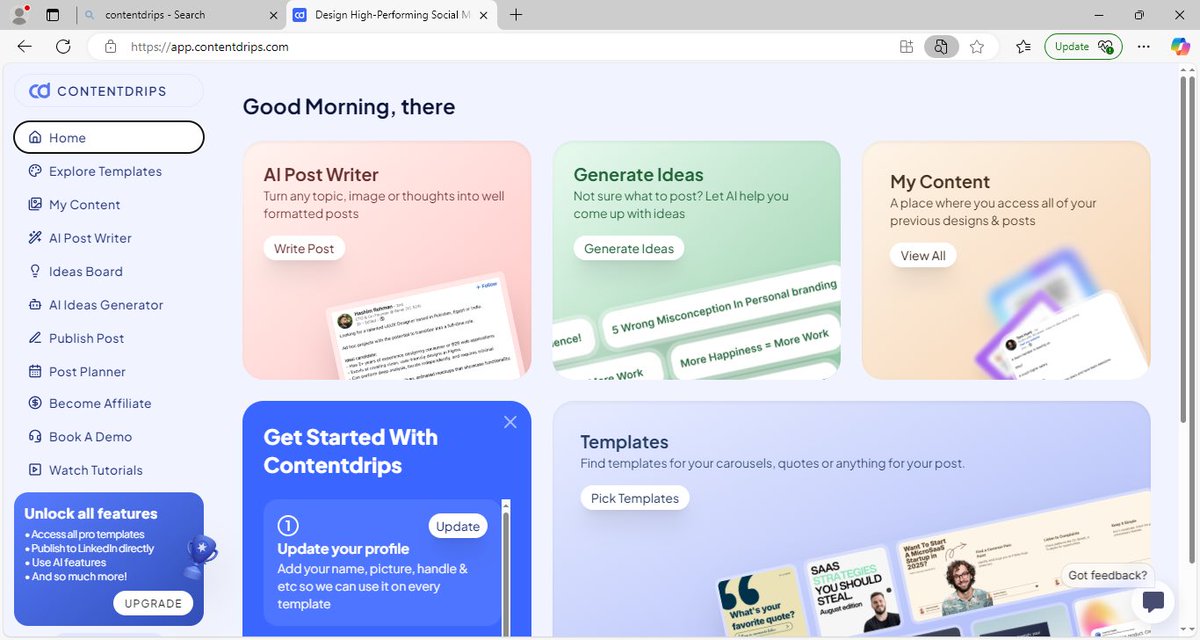The image size is (1200, 640).
Task: Click the UPGRADE button
Action: 153,603
